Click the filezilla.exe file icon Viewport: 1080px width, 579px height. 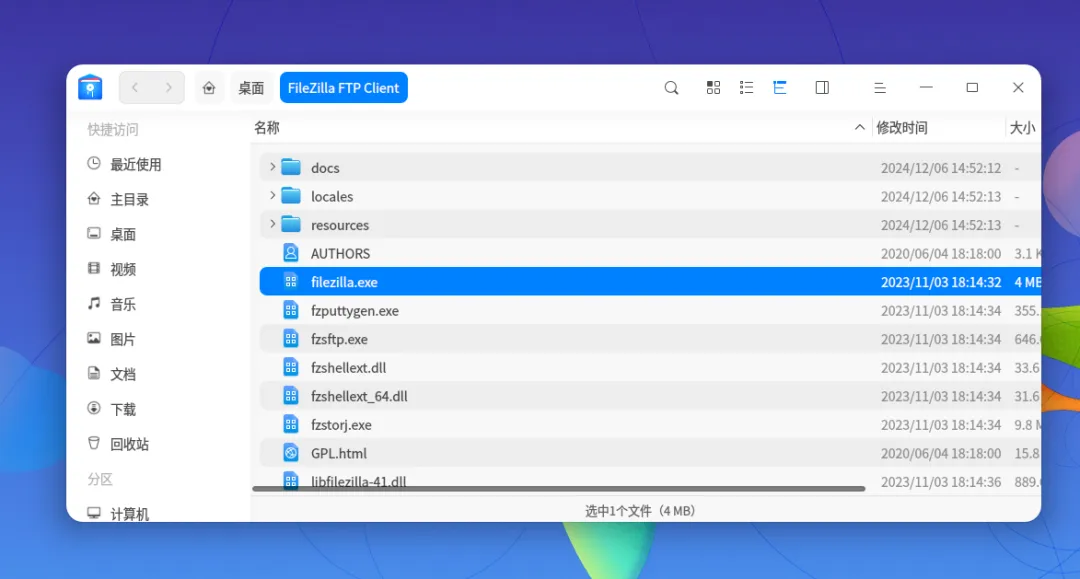click(x=291, y=282)
